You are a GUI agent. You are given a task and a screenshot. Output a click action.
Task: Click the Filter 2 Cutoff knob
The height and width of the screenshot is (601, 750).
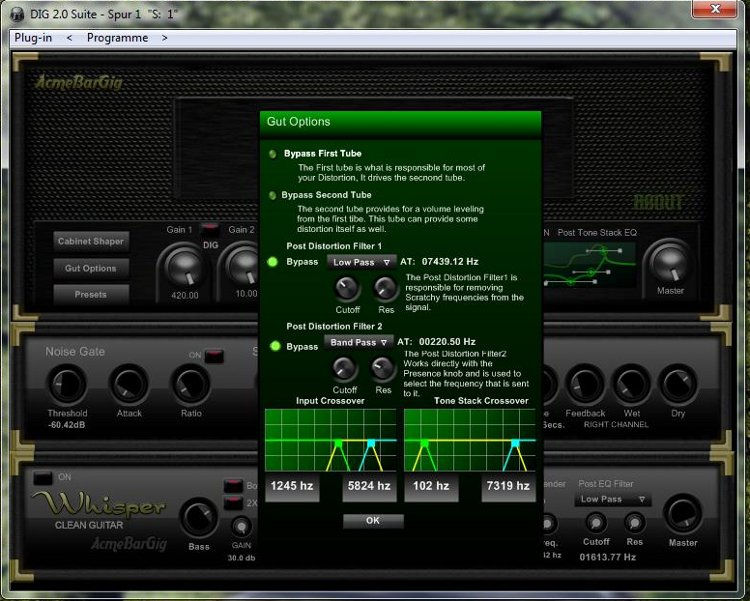coord(344,368)
